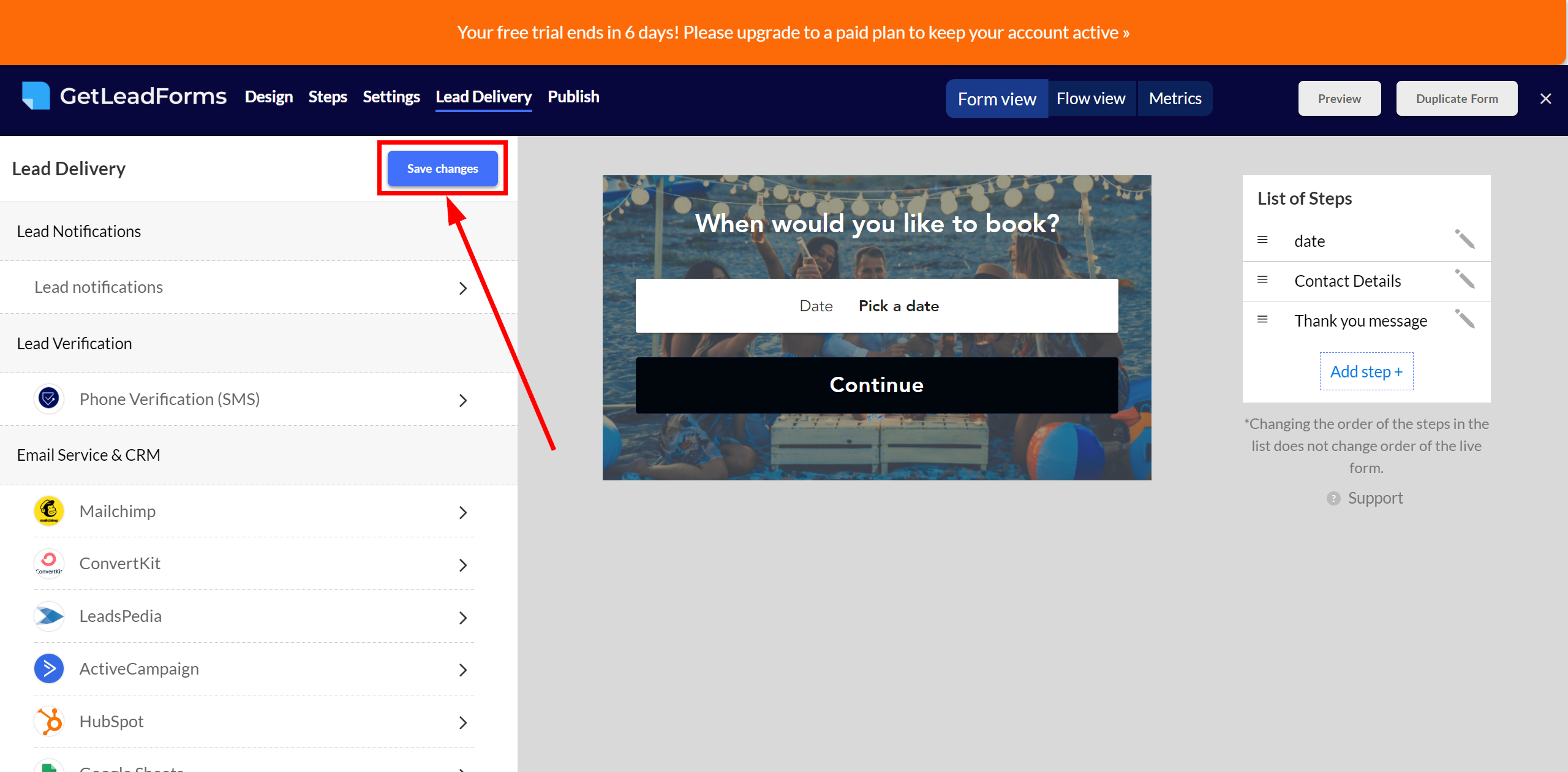1568x772 pixels.
Task: Click the Duplicate Form button
Action: (1457, 99)
